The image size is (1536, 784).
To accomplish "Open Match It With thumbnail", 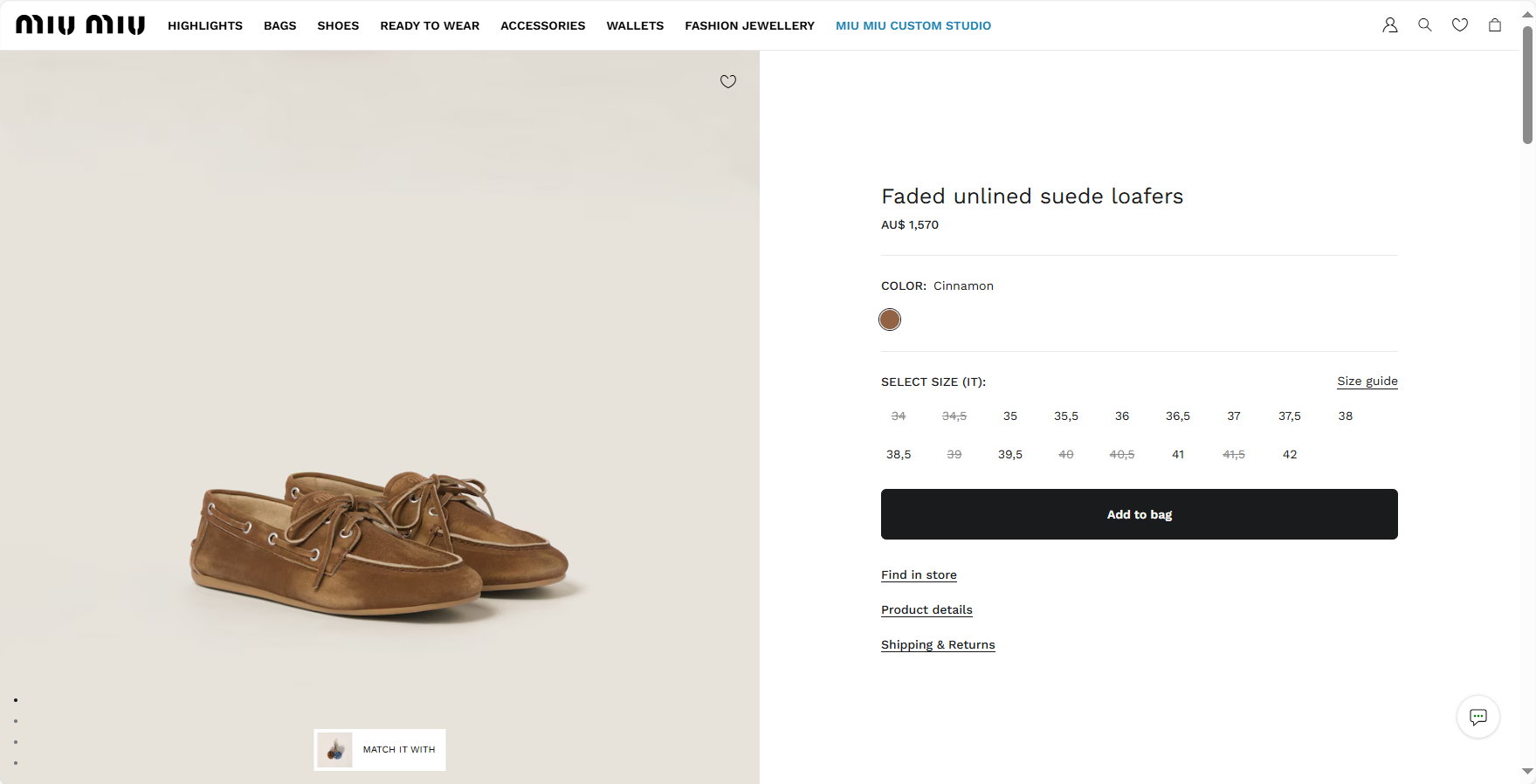I will pyautogui.click(x=380, y=750).
